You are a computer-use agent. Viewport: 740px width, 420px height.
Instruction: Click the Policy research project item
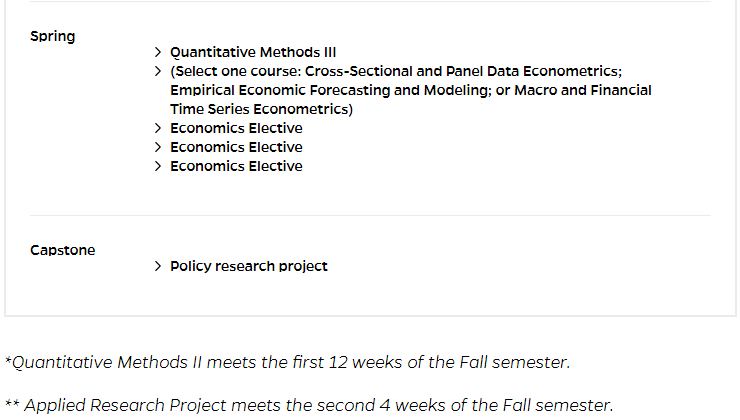point(249,266)
